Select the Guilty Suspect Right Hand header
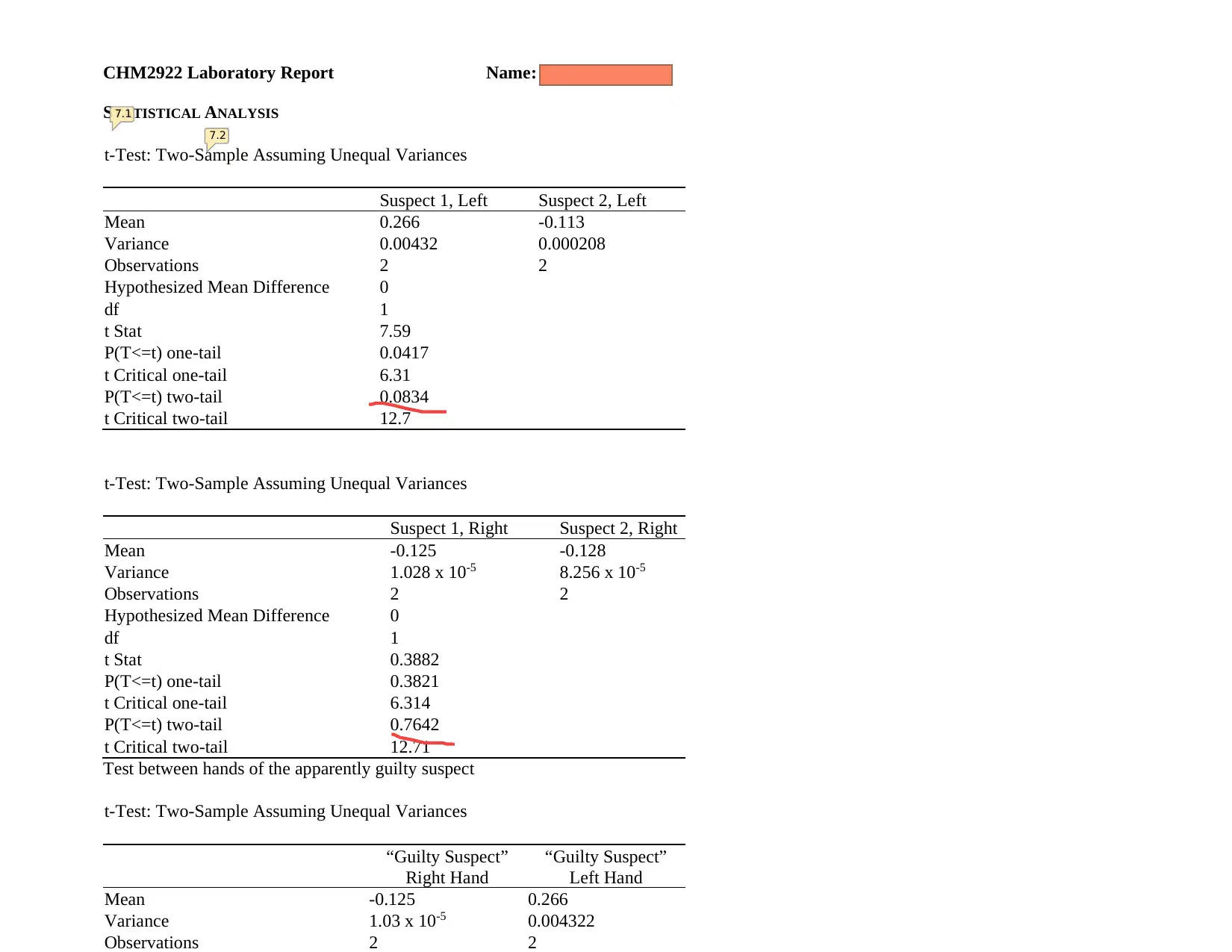This screenshot has height=952, width=1232. point(447,868)
